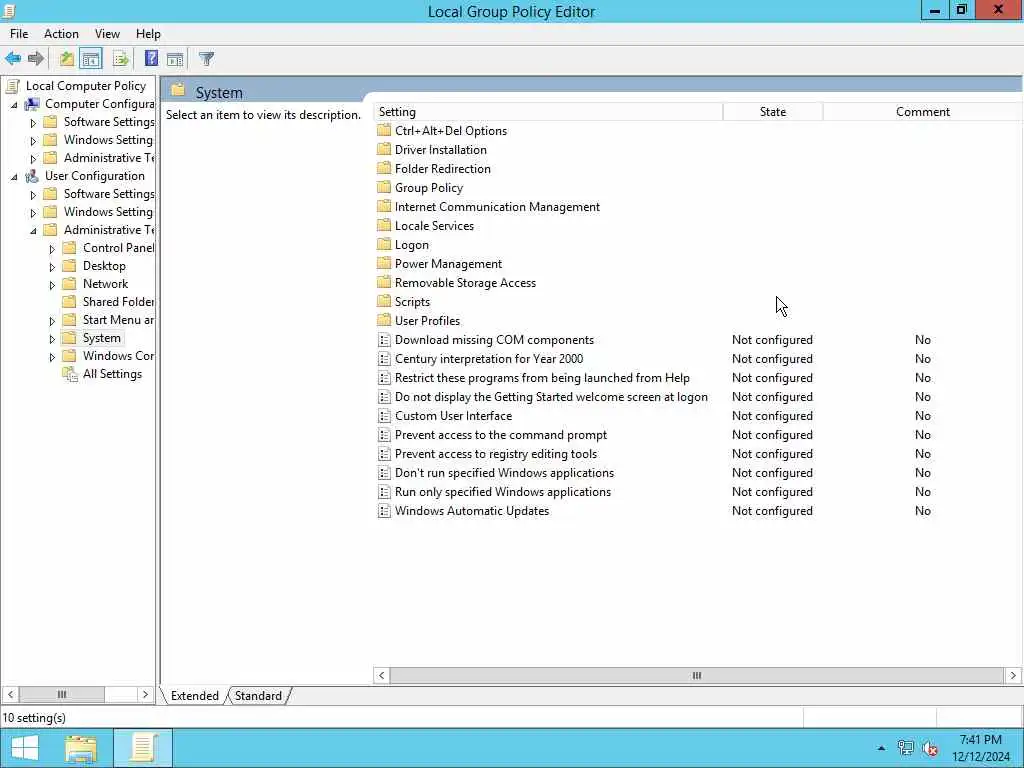Open the Windows Start button

(x=25, y=748)
